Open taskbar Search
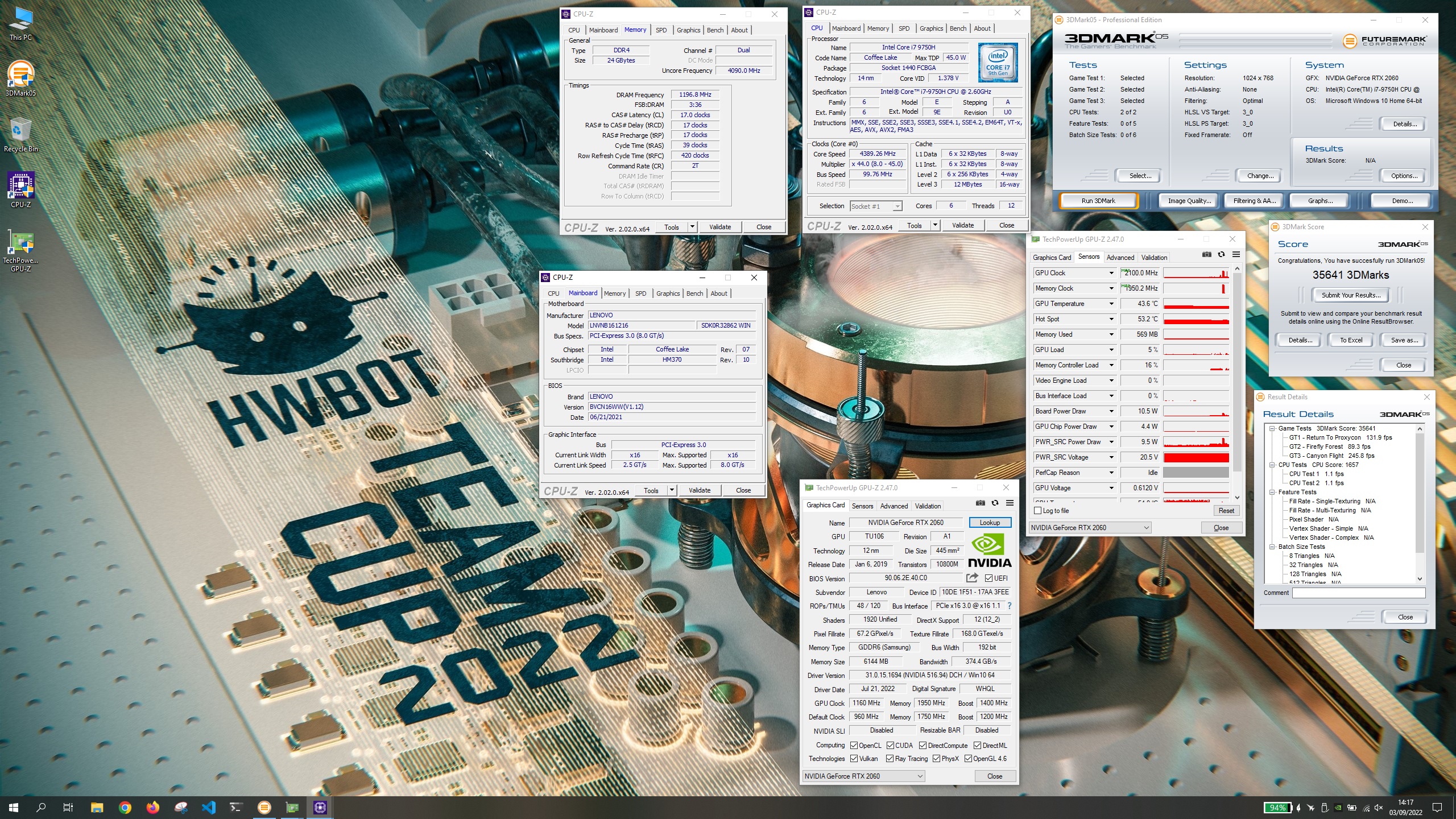The image size is (1456, 819). coord(41,807)
